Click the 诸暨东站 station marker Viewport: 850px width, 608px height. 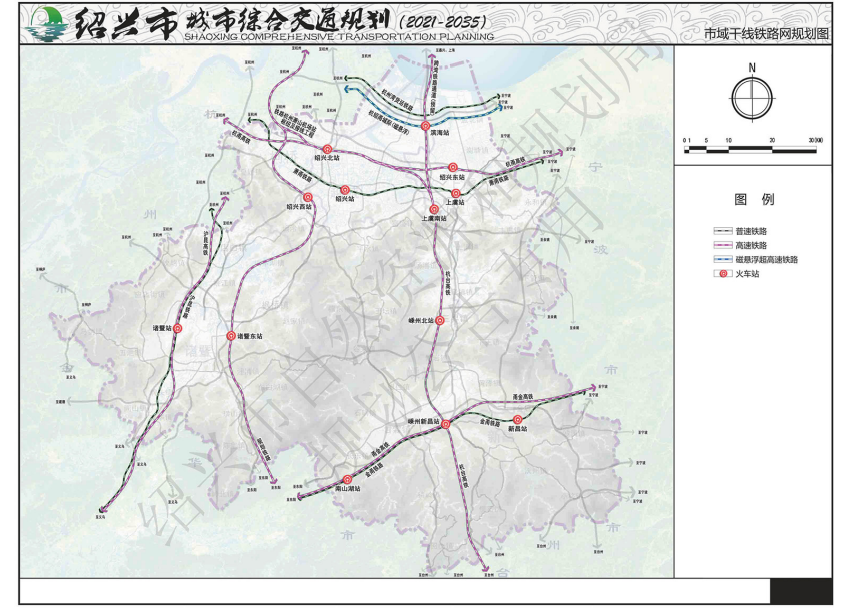coord(232,336)
